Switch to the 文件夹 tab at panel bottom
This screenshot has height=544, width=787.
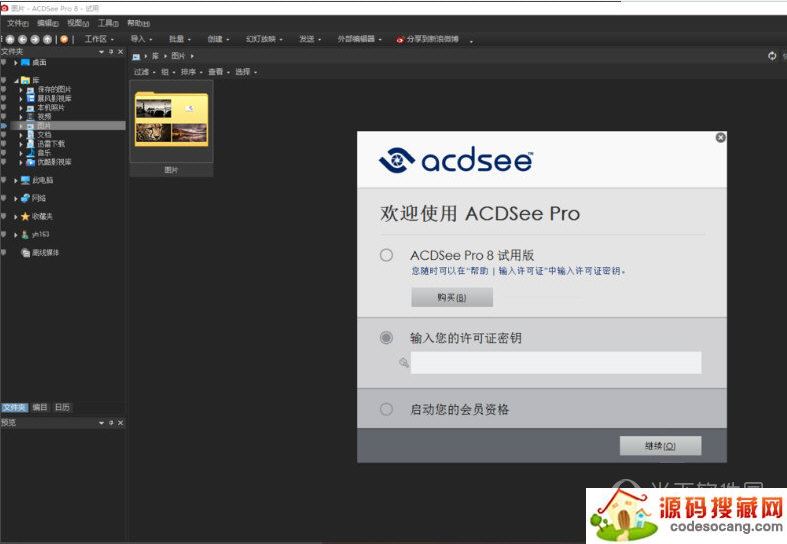(x=15, y=407)
